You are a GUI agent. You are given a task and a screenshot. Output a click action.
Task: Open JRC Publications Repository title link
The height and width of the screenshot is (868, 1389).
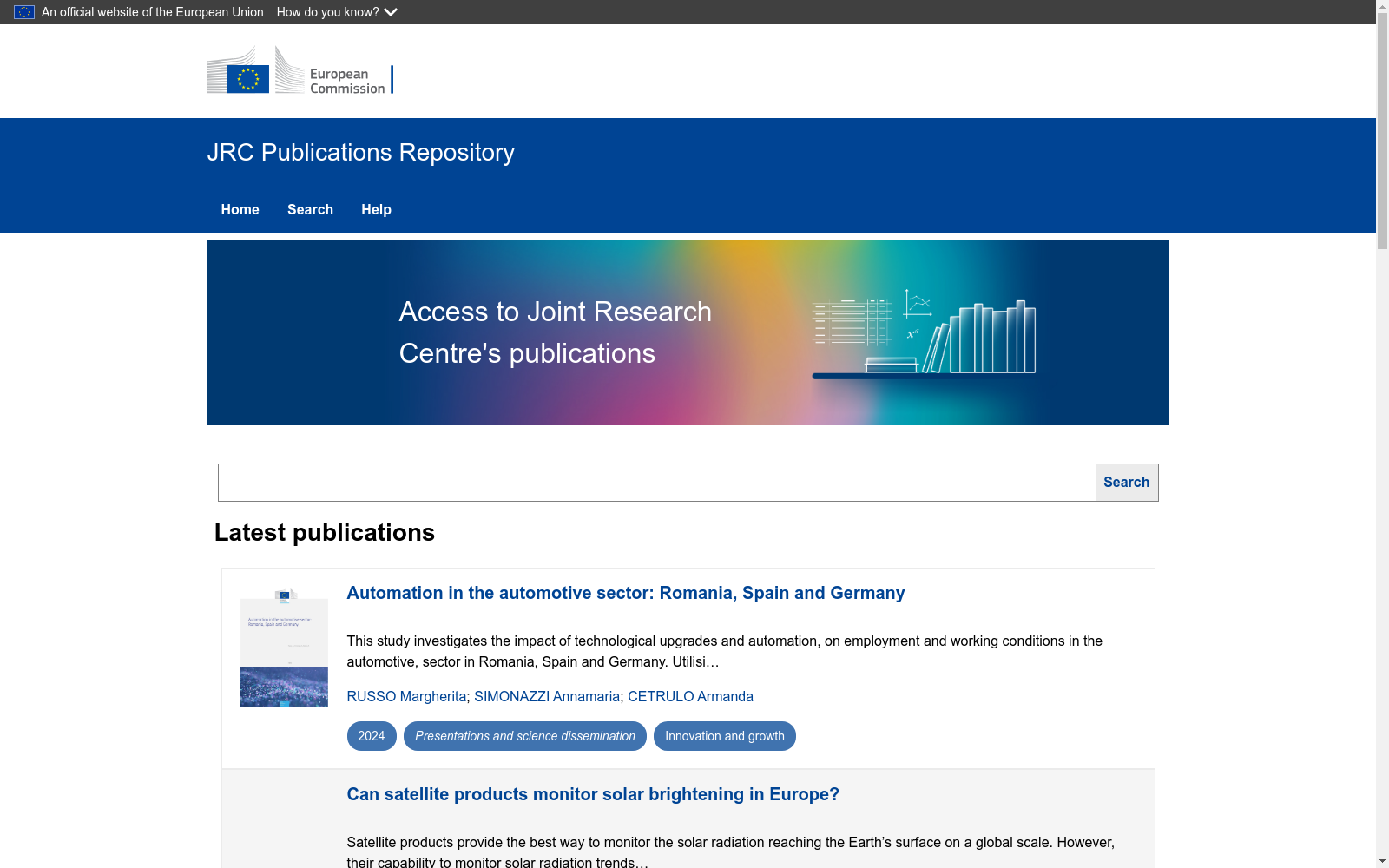pyautogui.click(x=361, y=153)
